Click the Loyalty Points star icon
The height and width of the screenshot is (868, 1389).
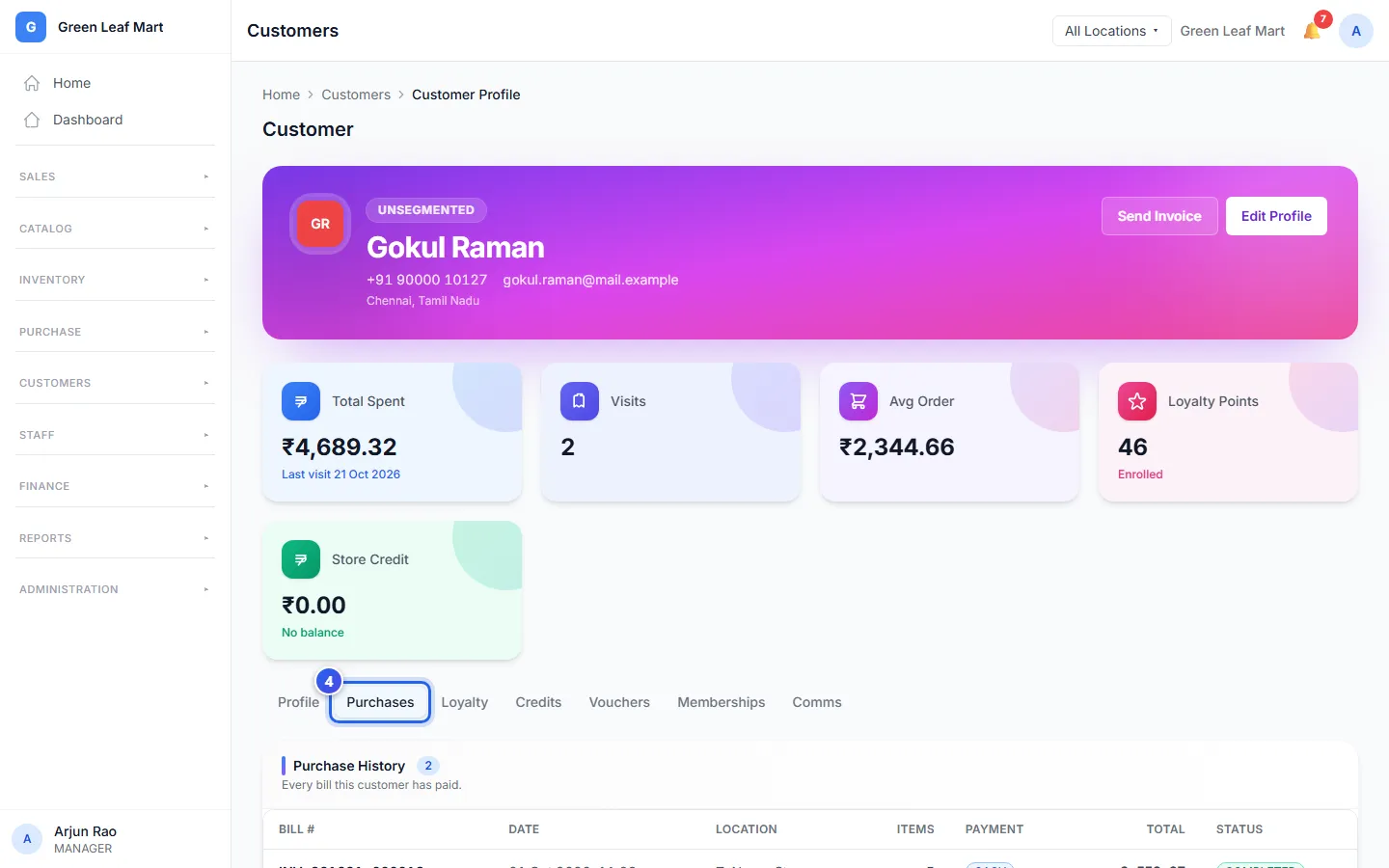point(1137,401)
